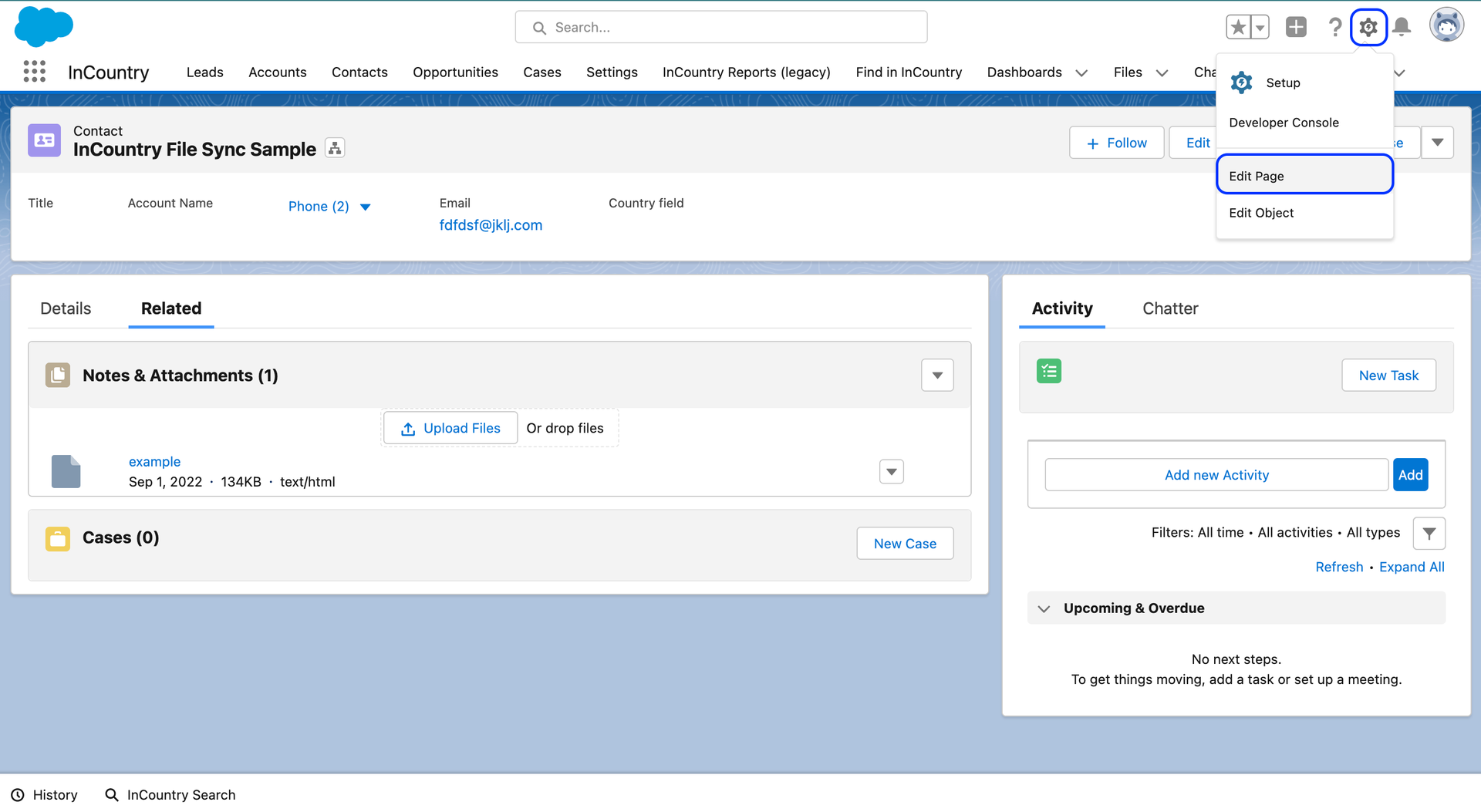The height and width of the screenshot is (812, 1481).
Task: Click the Salesforce cloud logo
Action: [44, 26]
